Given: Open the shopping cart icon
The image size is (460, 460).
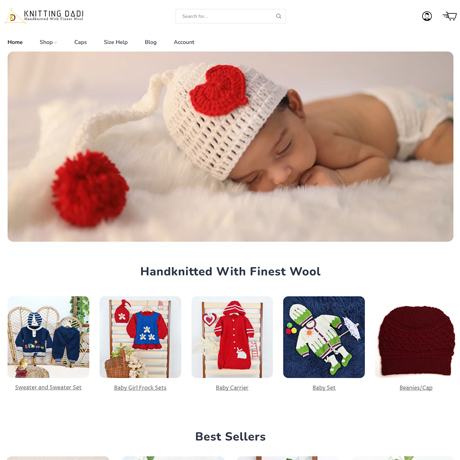Looking at the screenshot, I should point(450,16).
